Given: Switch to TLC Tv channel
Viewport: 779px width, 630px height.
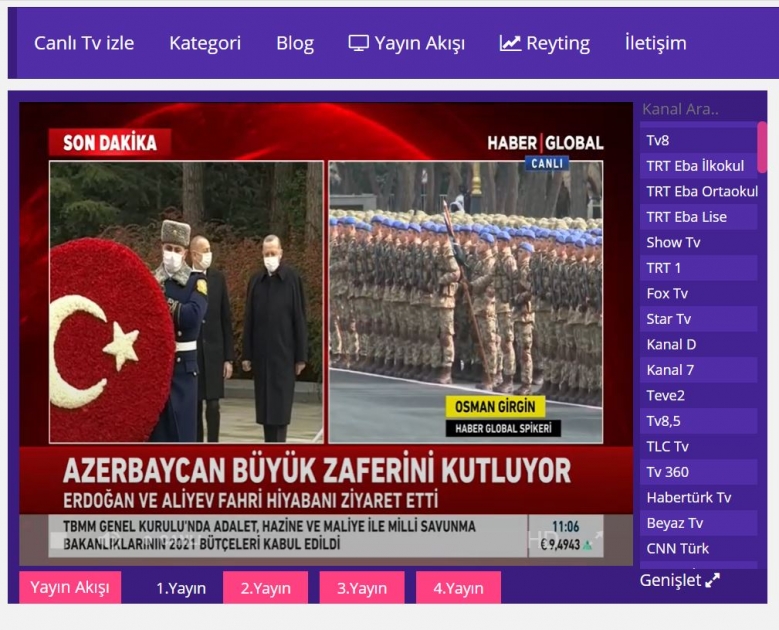Looking at the screenshot, I should point(698,447).
